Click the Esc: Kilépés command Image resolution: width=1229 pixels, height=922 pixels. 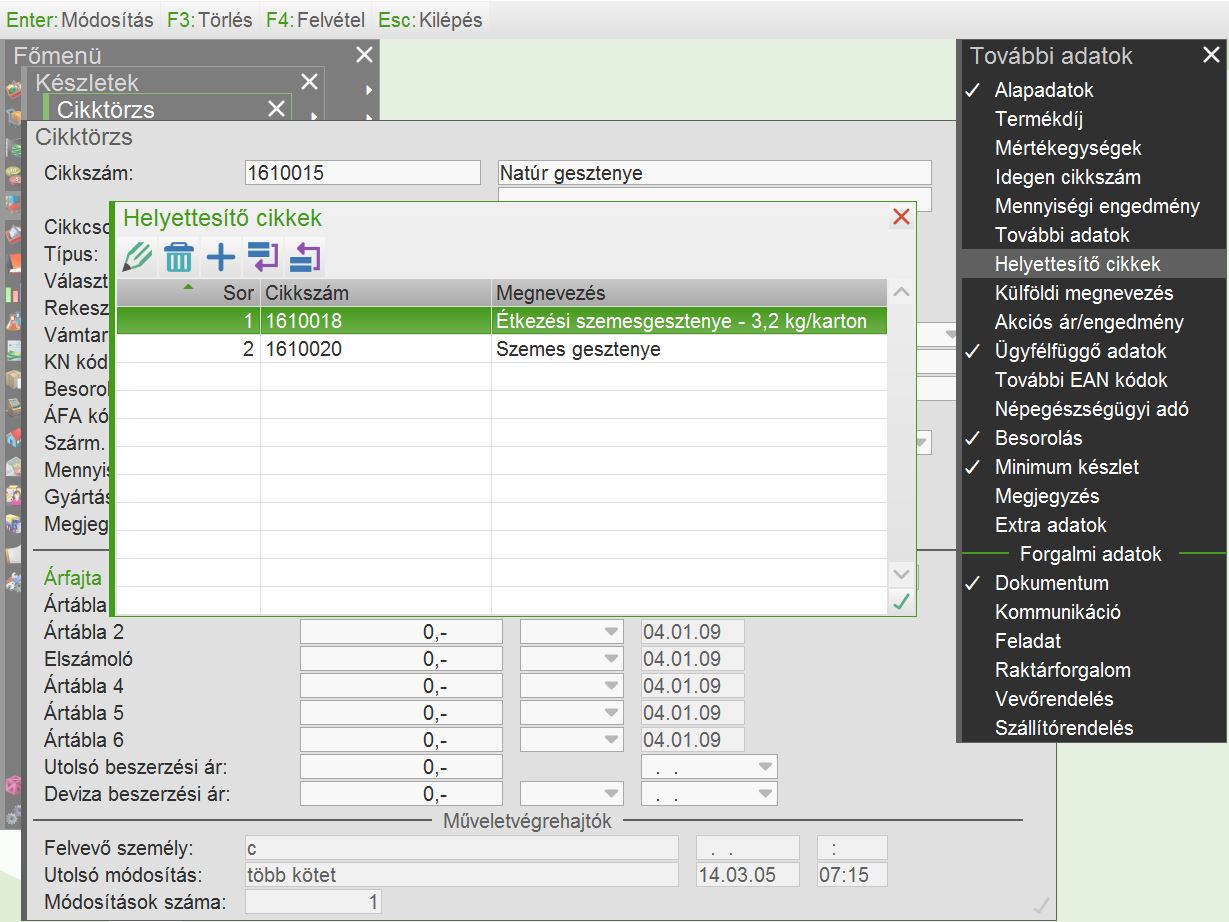[x=430, y=20]
